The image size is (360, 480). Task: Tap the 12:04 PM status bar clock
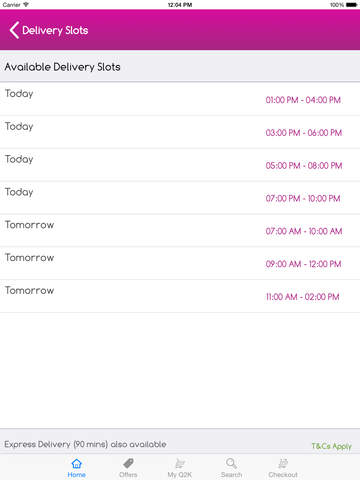click(x=180, y=5)
